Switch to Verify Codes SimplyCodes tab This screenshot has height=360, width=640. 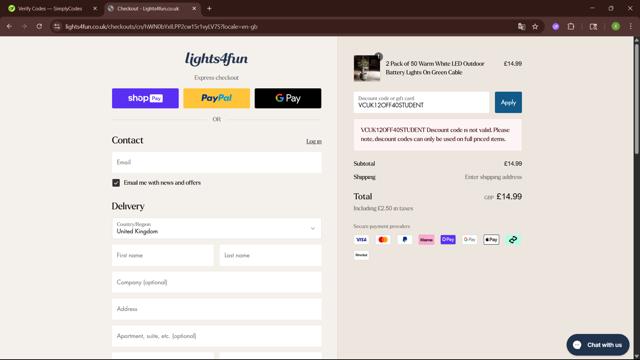(50, 8)
